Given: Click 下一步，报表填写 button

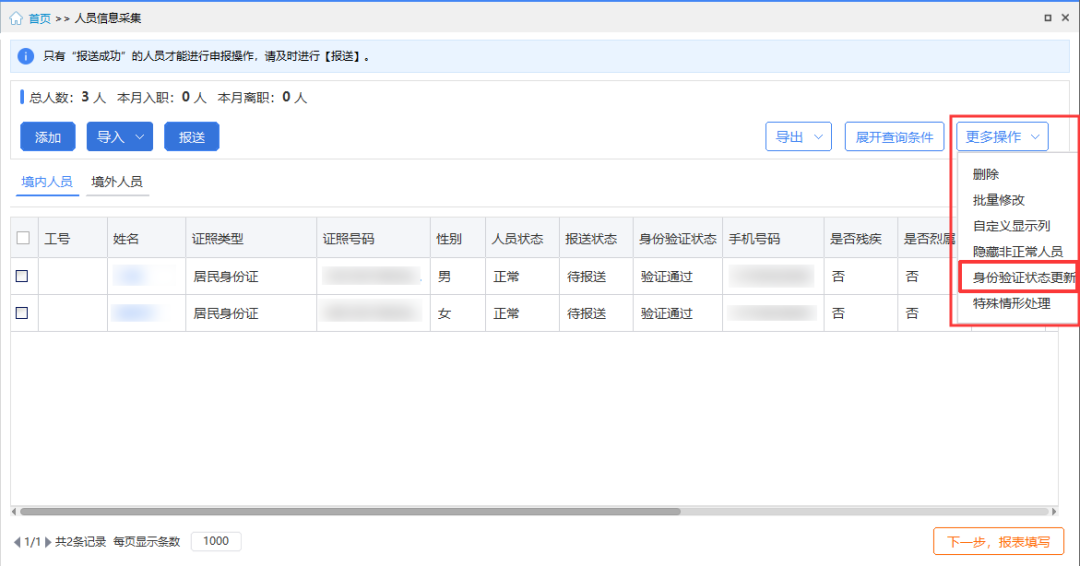Looking at the screenshot, I should click(x=998, y=542).
